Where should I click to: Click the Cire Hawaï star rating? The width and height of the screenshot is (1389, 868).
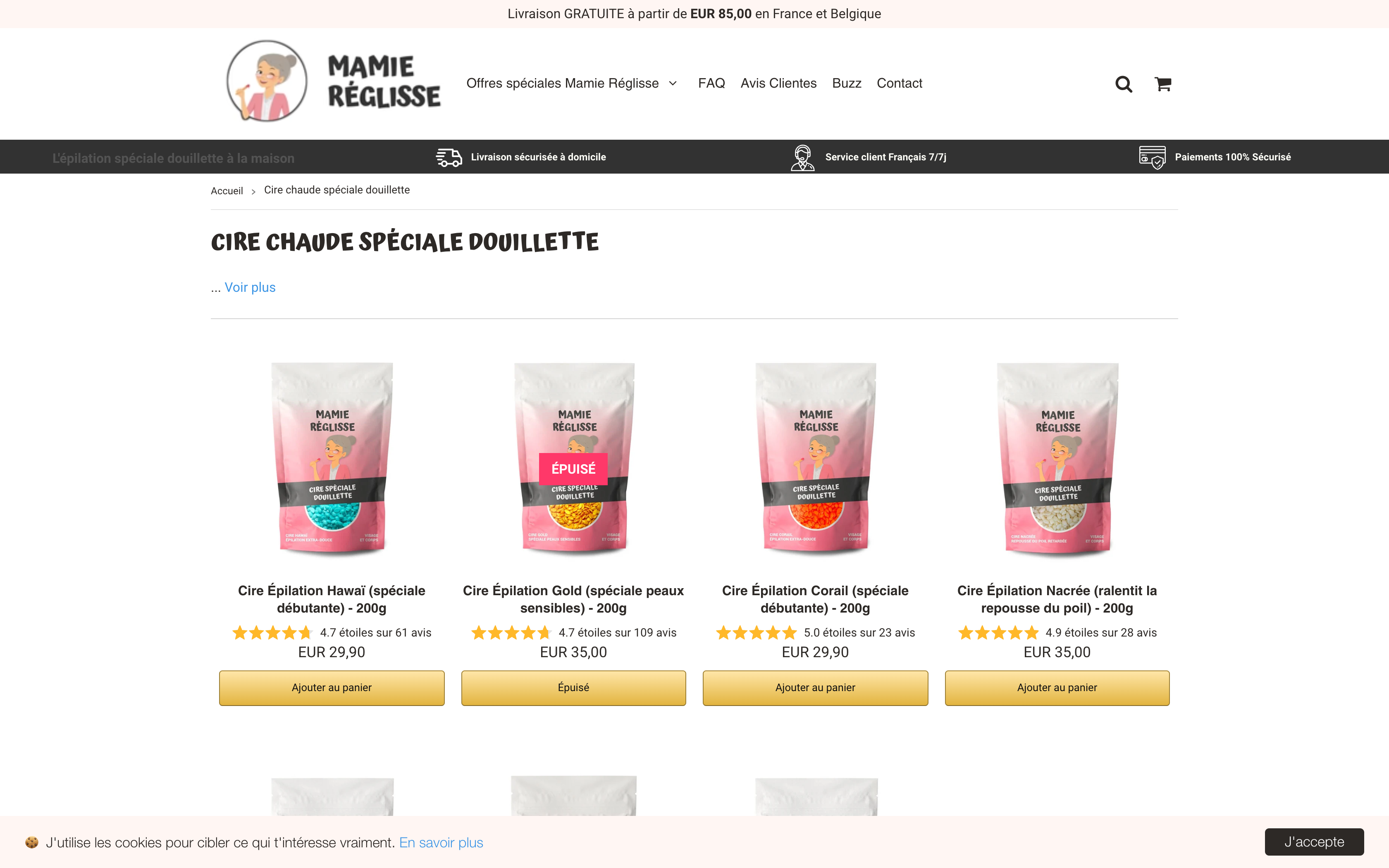[x=272, y=633]
